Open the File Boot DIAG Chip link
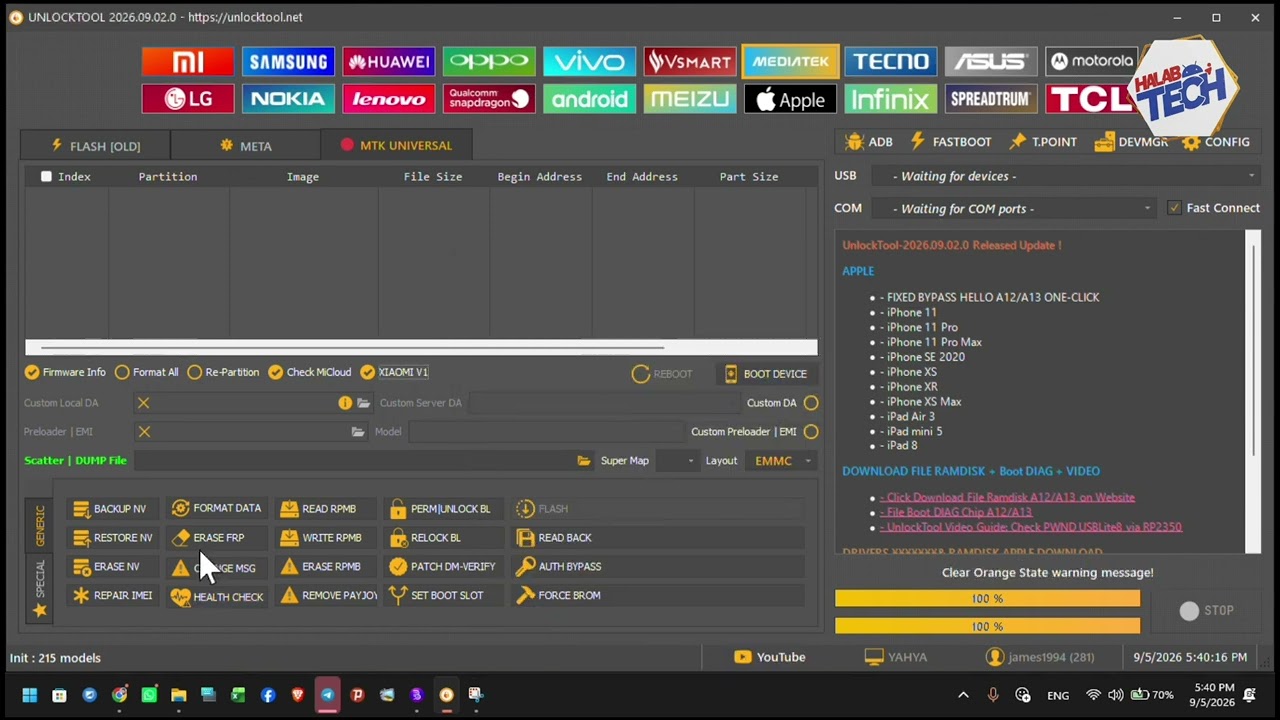1280x720 pixels. click(959, 512)
